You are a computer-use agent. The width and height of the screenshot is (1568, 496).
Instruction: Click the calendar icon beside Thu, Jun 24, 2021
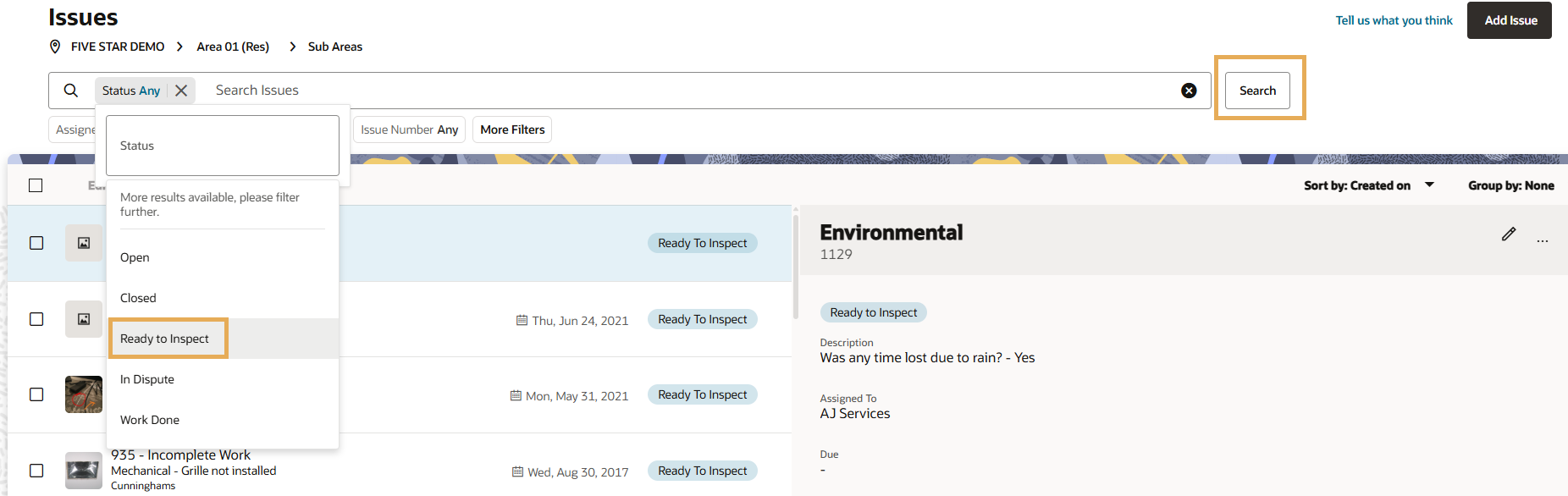click(522, 320)
